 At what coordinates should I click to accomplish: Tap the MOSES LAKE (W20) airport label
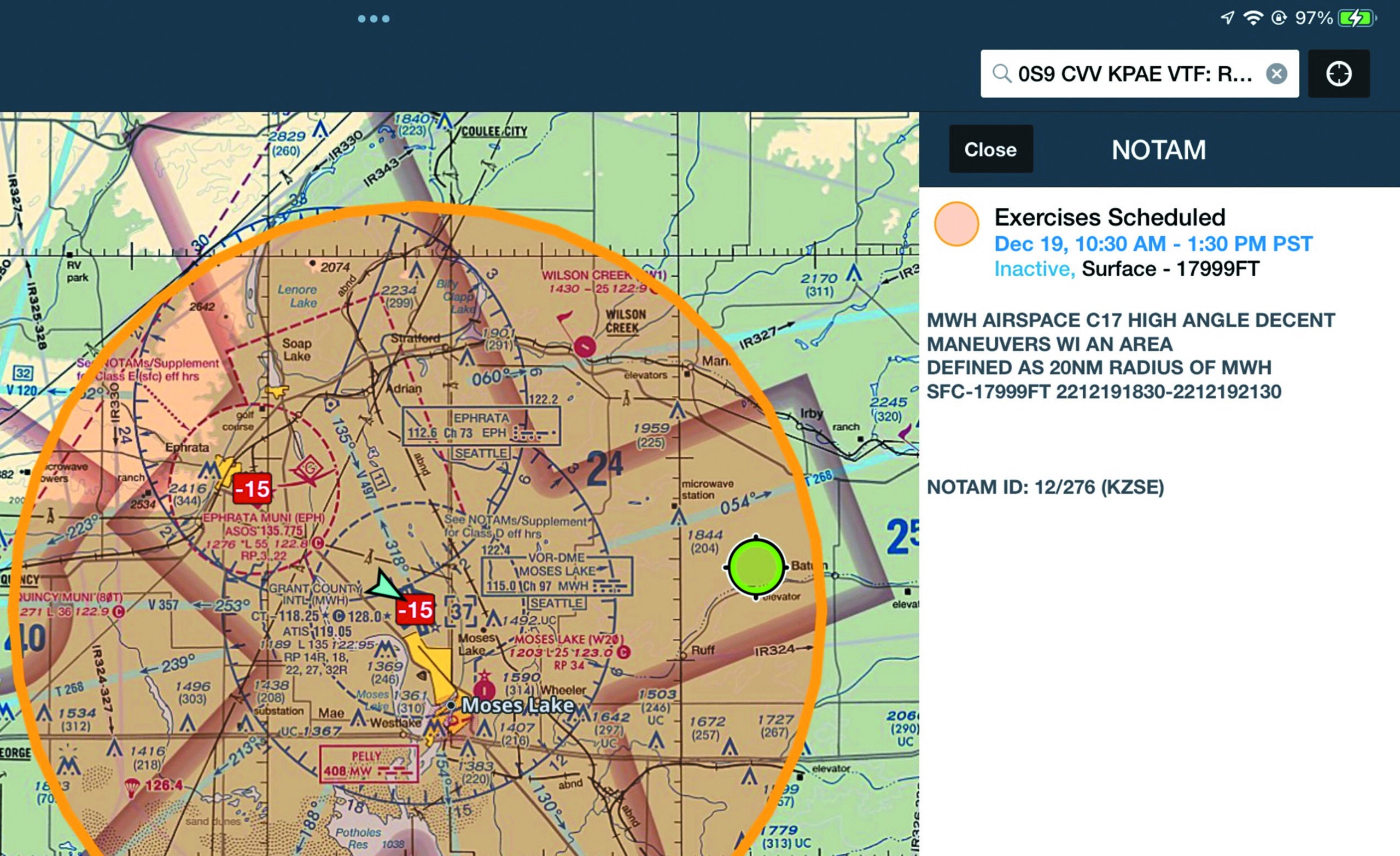coord(569,639)
